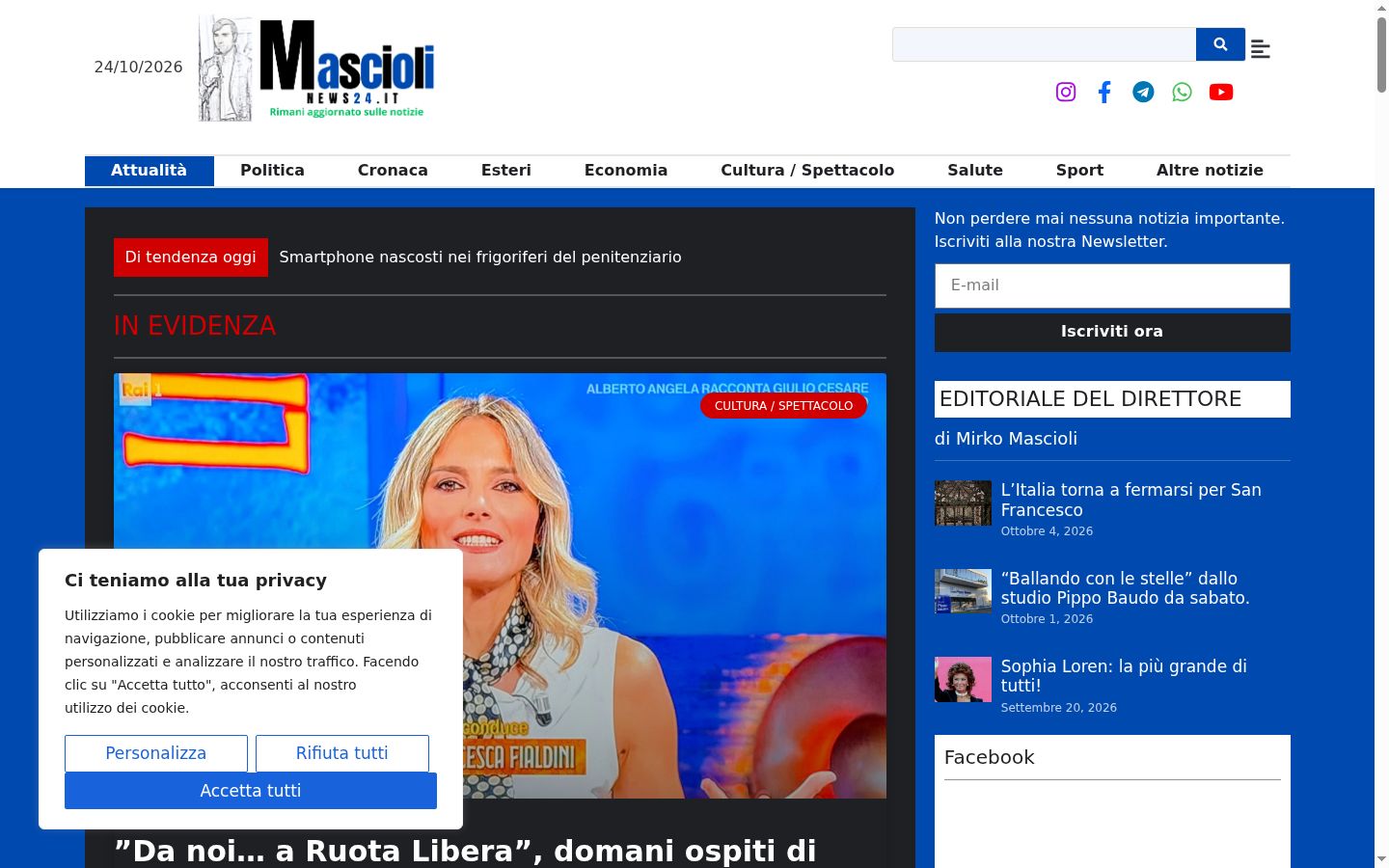The width and height of the screenshot is (1389, 868).
Task: Open article L'Italia torna a fermarsi per San Francesco
Action: [1131, 500]
